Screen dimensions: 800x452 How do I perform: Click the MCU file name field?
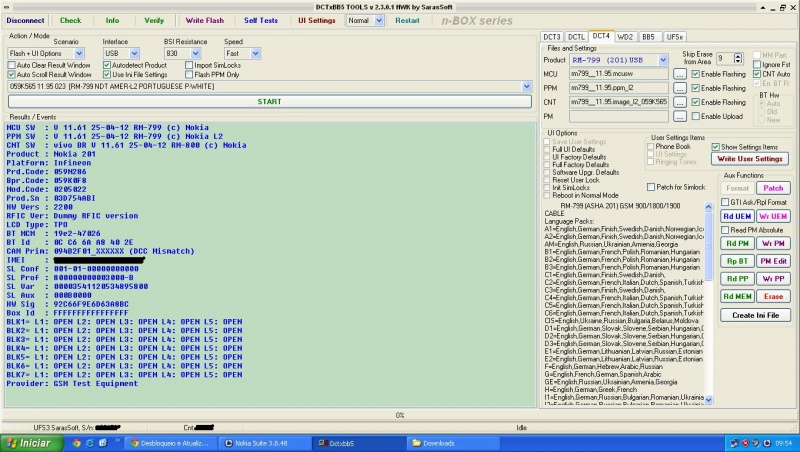(618, 74)
